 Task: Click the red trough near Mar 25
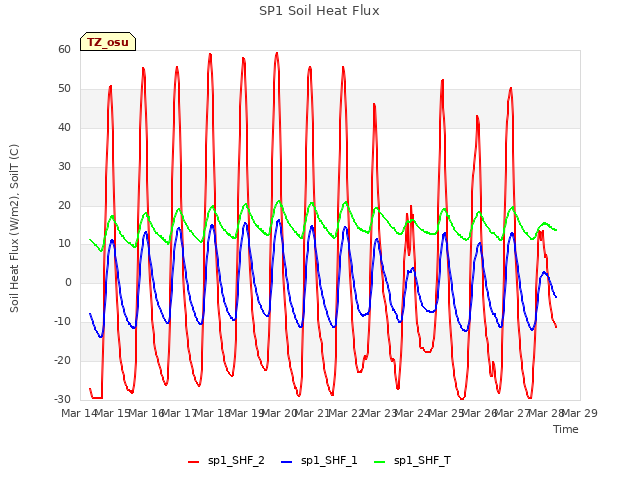pyautogui.click(x=462, y=398)
